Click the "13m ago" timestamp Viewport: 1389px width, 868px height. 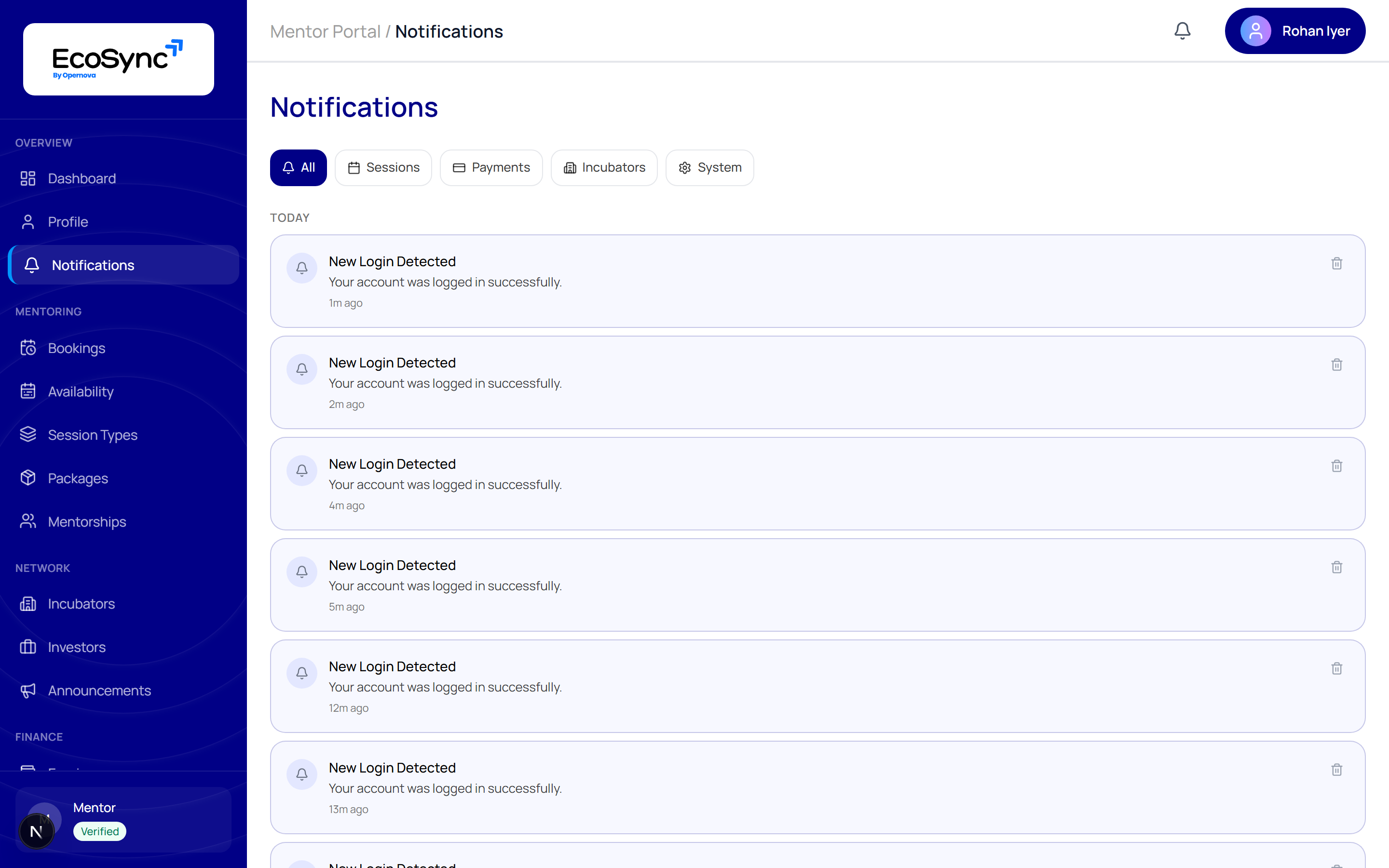(x=348, y=810)
